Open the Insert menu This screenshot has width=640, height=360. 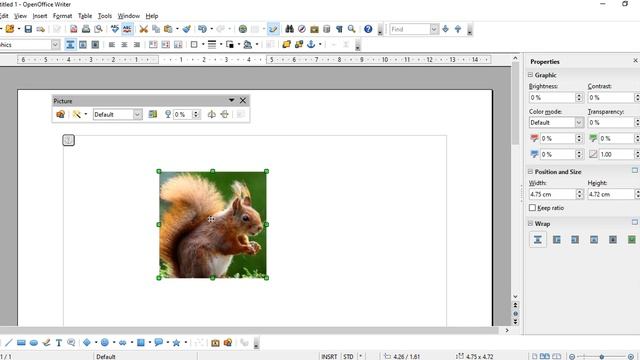[x=40, y=16]
